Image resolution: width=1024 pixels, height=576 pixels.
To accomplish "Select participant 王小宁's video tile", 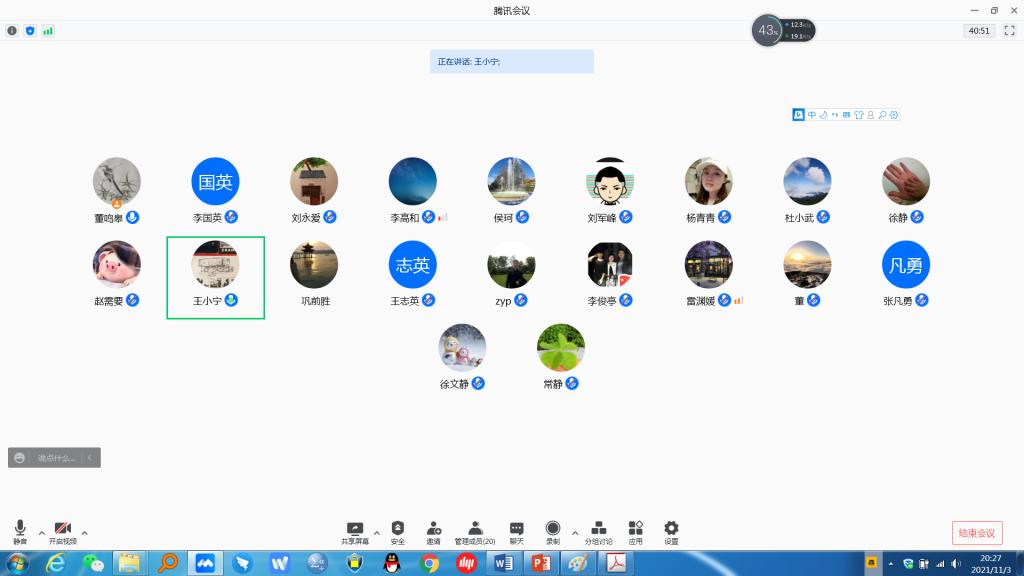I will 215,277.
